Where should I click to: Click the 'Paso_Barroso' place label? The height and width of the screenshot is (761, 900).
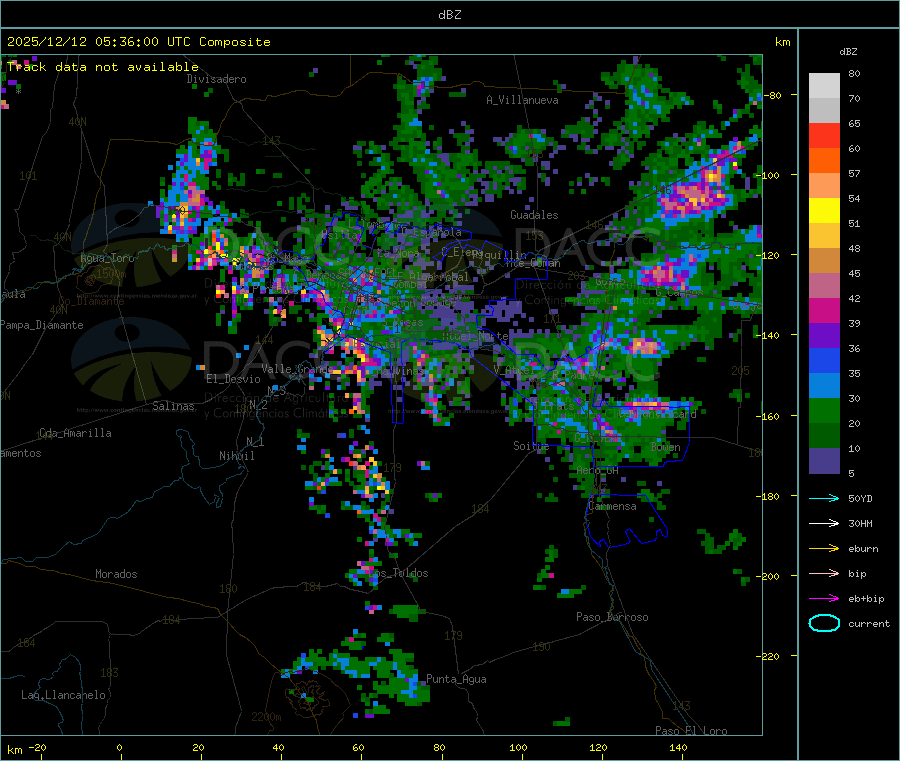[612, 617]
